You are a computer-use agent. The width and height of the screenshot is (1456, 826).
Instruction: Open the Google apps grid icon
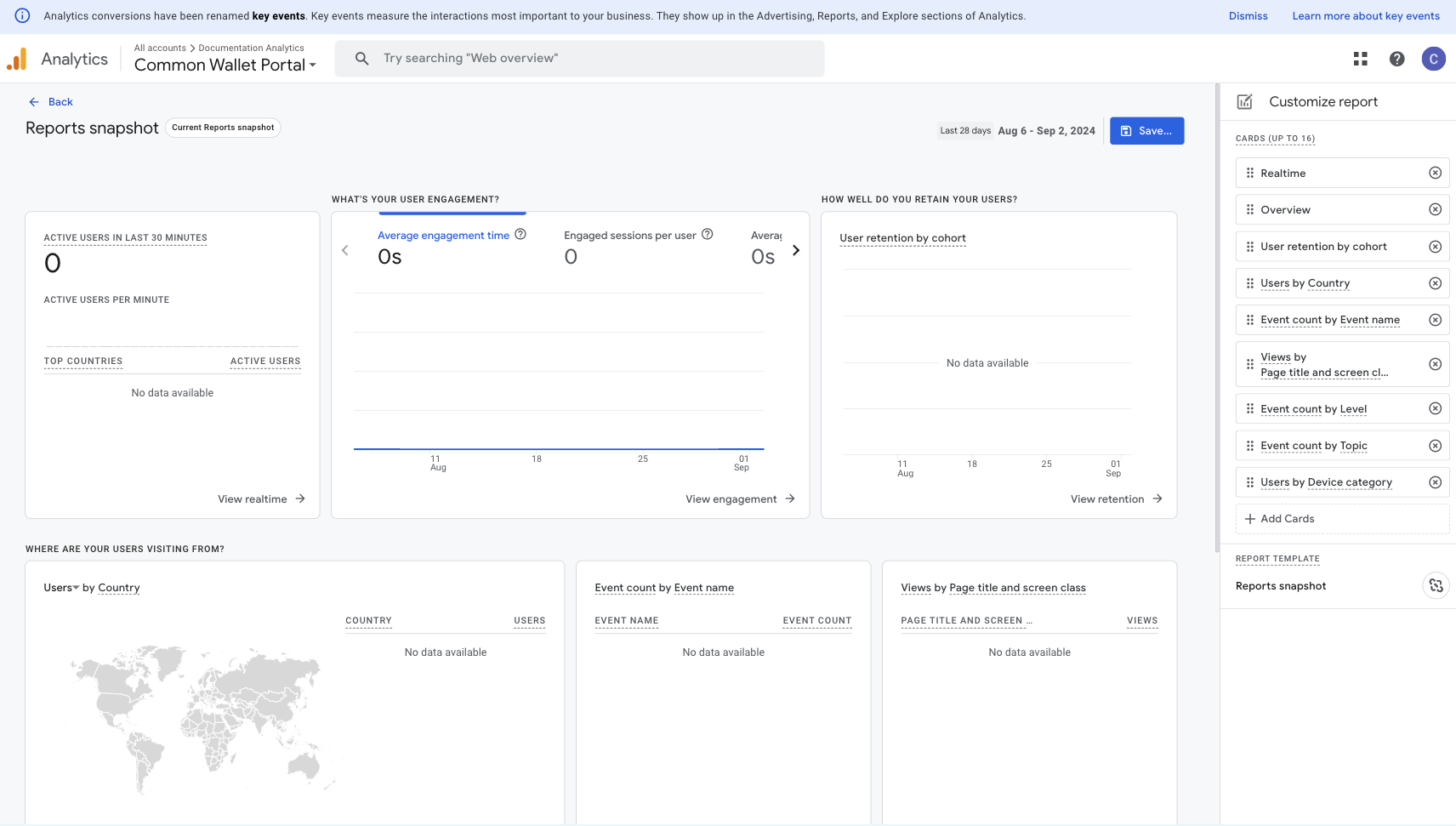point(1360,59)
